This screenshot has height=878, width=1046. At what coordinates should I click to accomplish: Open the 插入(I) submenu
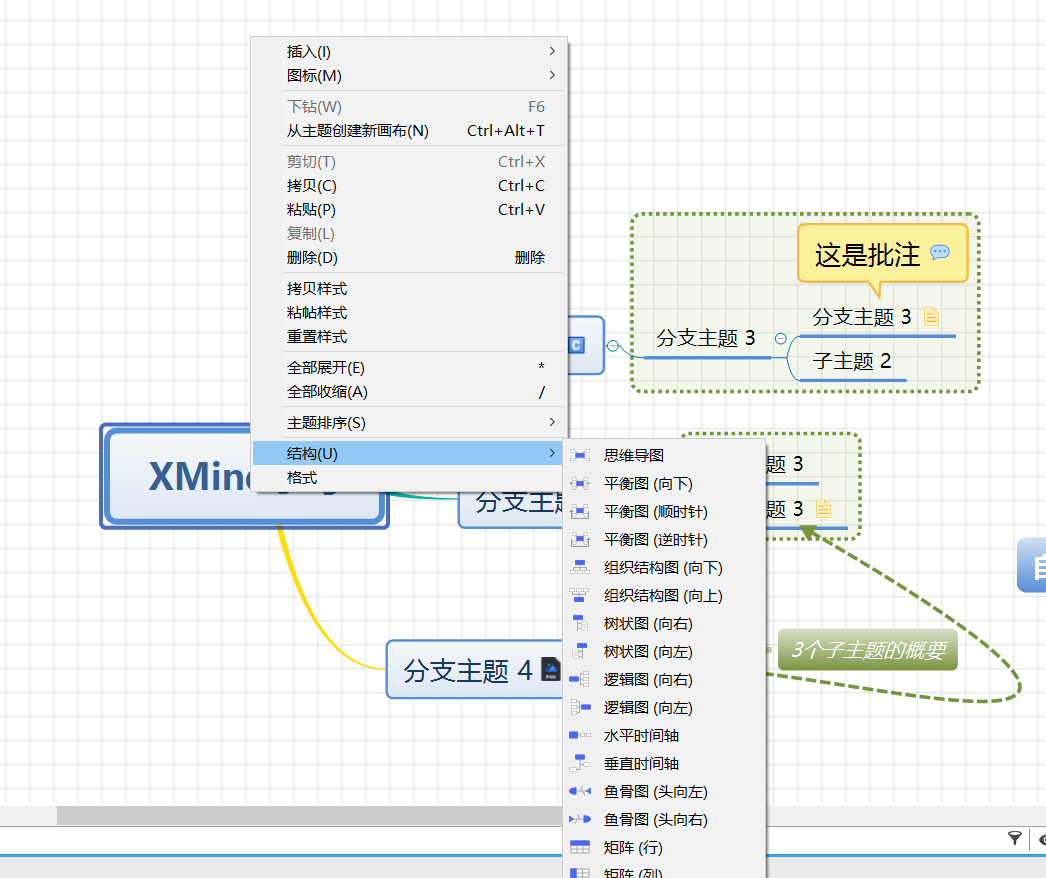[x=310, y=51]
